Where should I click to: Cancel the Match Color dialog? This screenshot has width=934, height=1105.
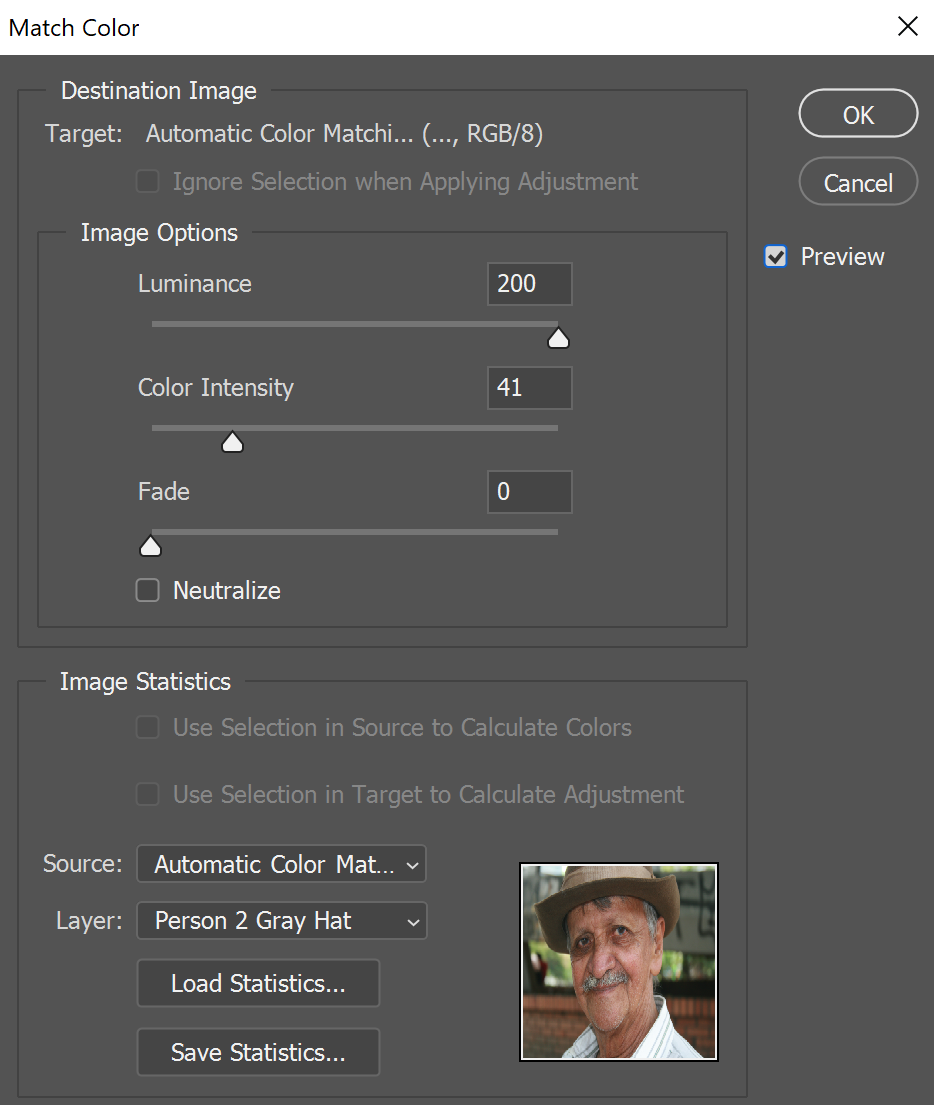(x=857, y=183)
